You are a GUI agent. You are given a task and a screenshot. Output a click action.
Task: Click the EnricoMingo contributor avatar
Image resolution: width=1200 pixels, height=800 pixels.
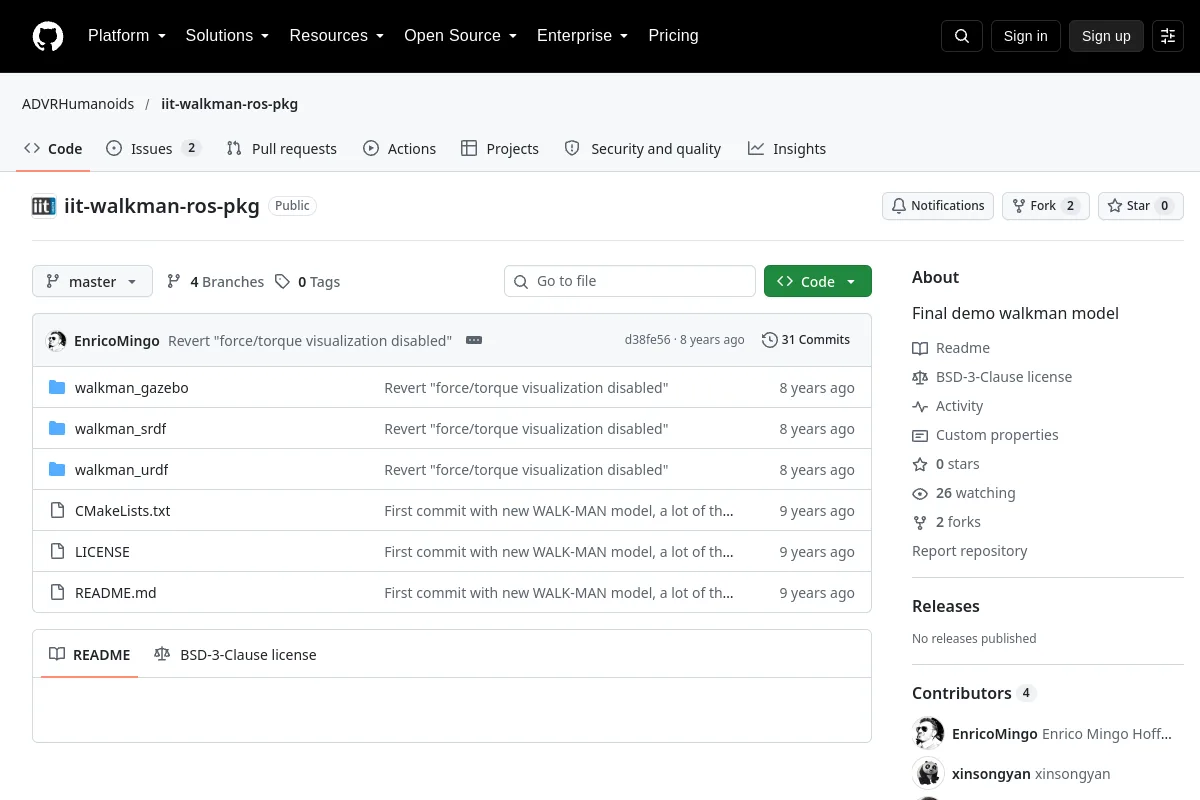click(929, 733)
